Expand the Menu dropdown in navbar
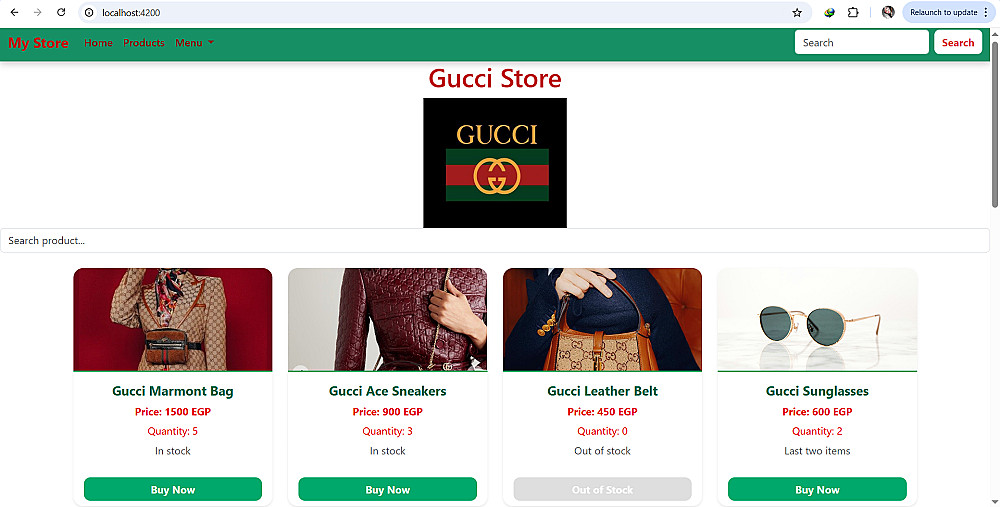Viewport: 1000px width, 507px height. (x=195, y=43)
